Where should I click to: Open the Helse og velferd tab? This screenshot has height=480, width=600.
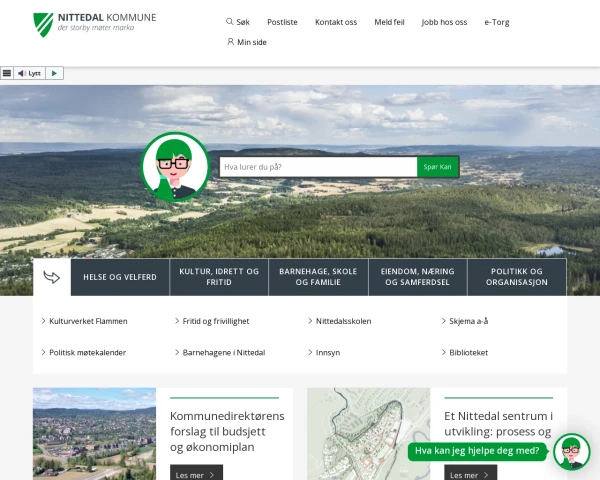point(120,277)
